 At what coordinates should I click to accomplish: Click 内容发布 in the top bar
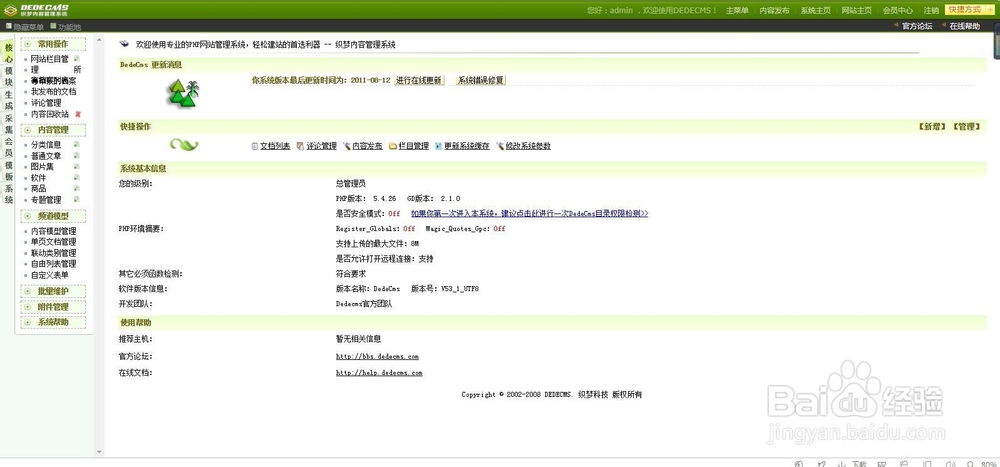pyautogui.click(x=775, y=11)
